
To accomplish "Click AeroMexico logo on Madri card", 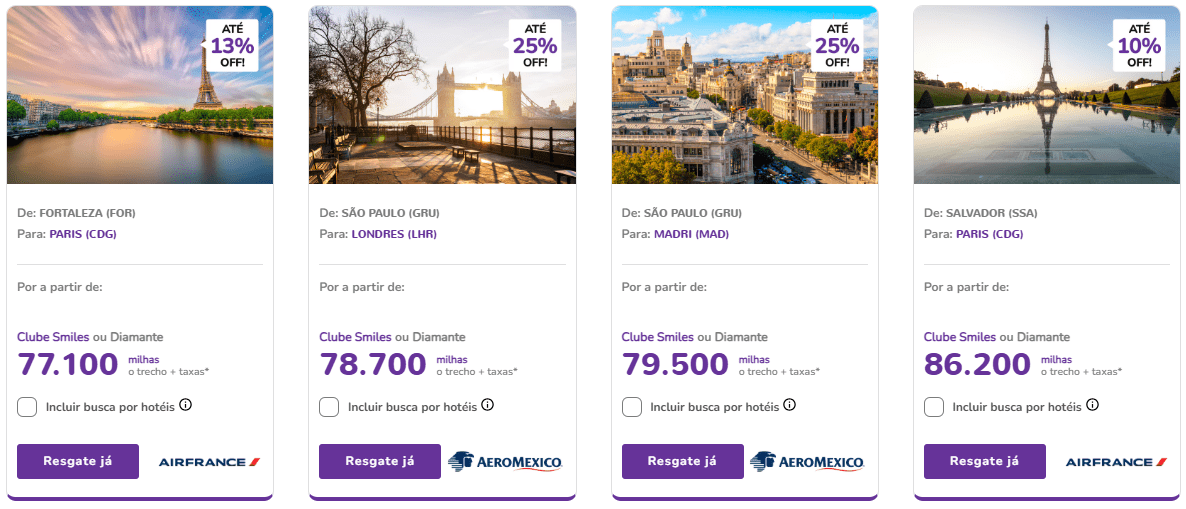I will click(807, 462).
